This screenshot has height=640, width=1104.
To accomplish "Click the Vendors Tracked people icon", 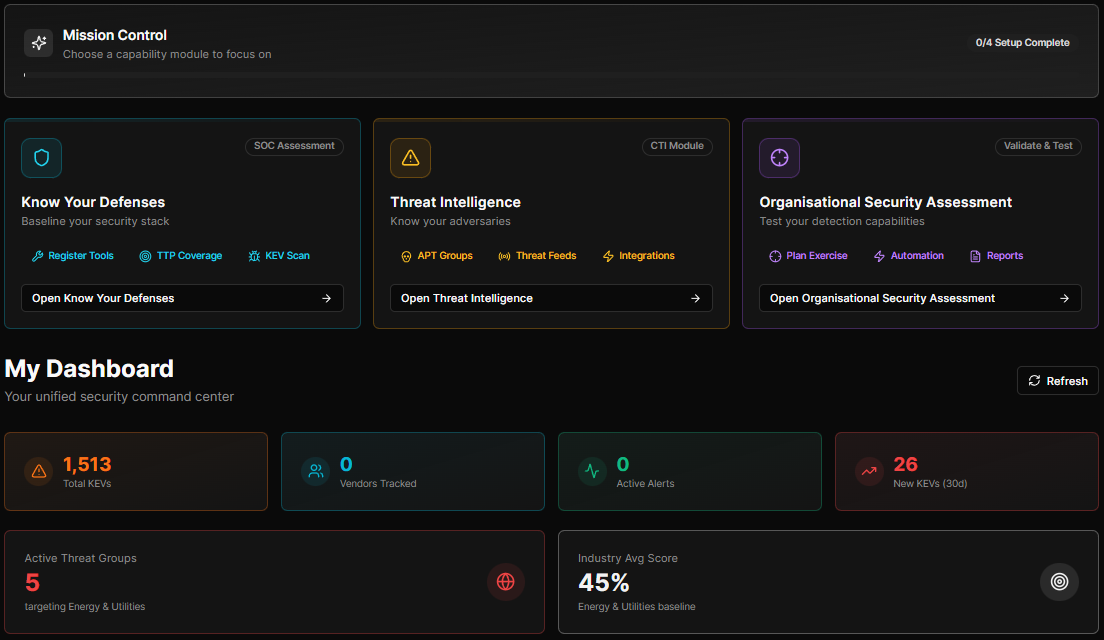I will 316,471.
